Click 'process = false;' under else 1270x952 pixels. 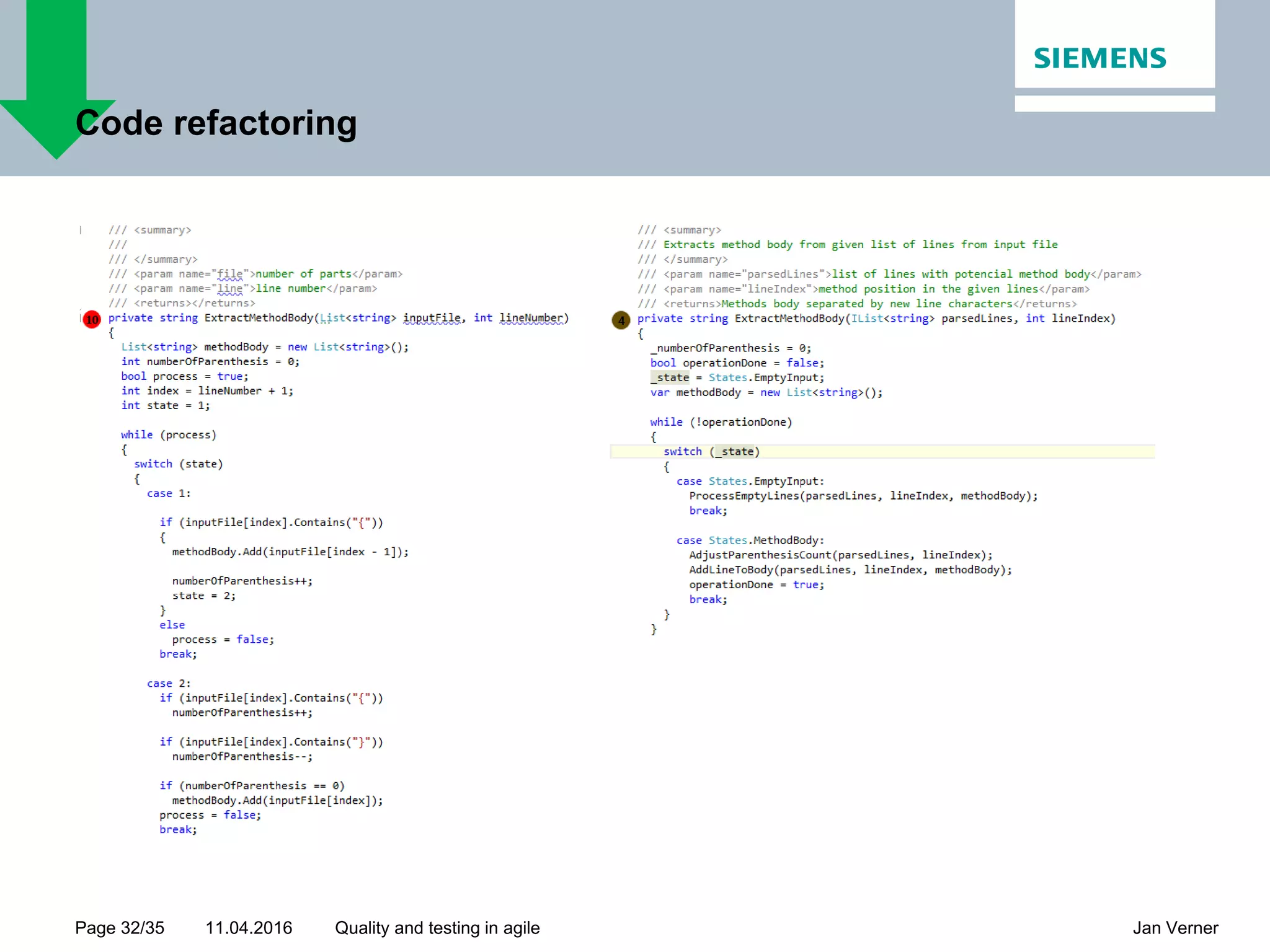pos(223,640)
